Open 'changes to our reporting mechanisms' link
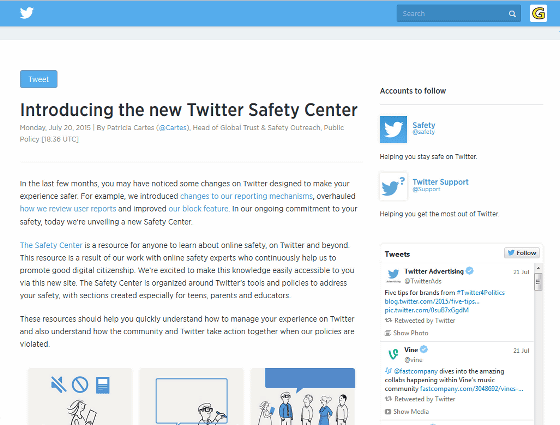 (246, 196)
